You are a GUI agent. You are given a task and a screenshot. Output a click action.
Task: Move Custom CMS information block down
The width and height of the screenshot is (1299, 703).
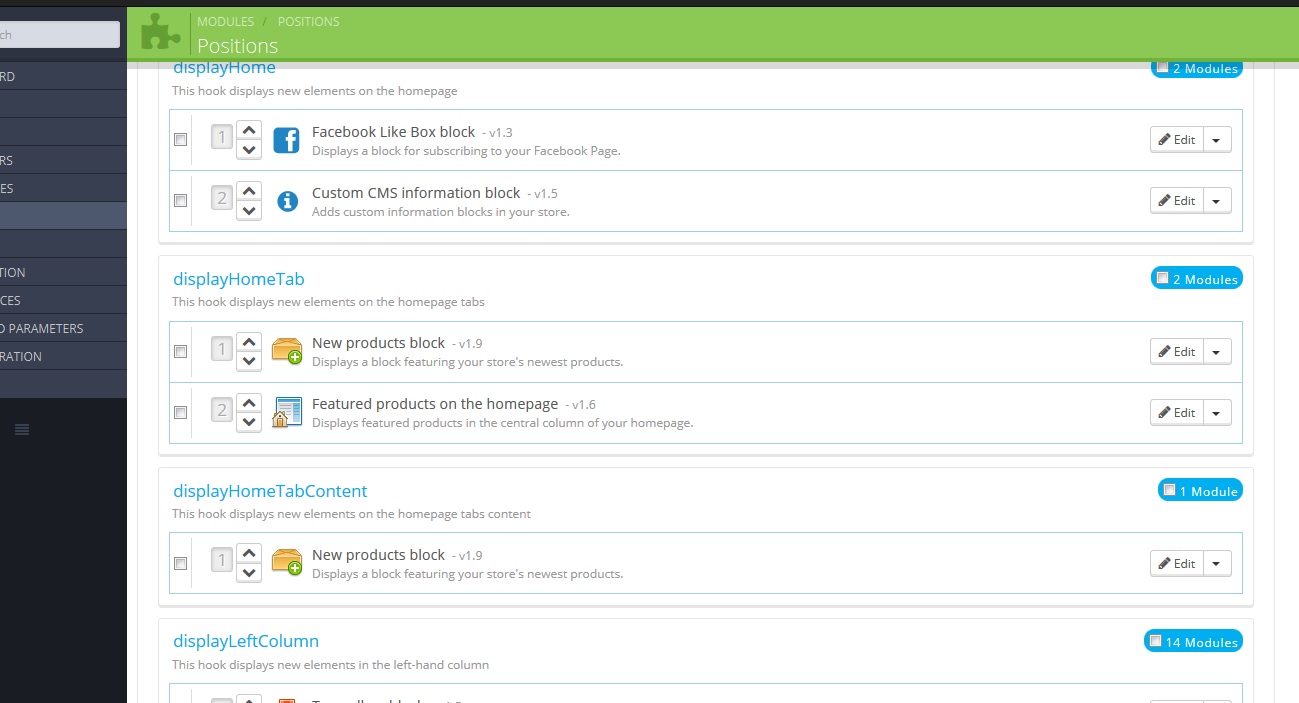tap(249, 210)
